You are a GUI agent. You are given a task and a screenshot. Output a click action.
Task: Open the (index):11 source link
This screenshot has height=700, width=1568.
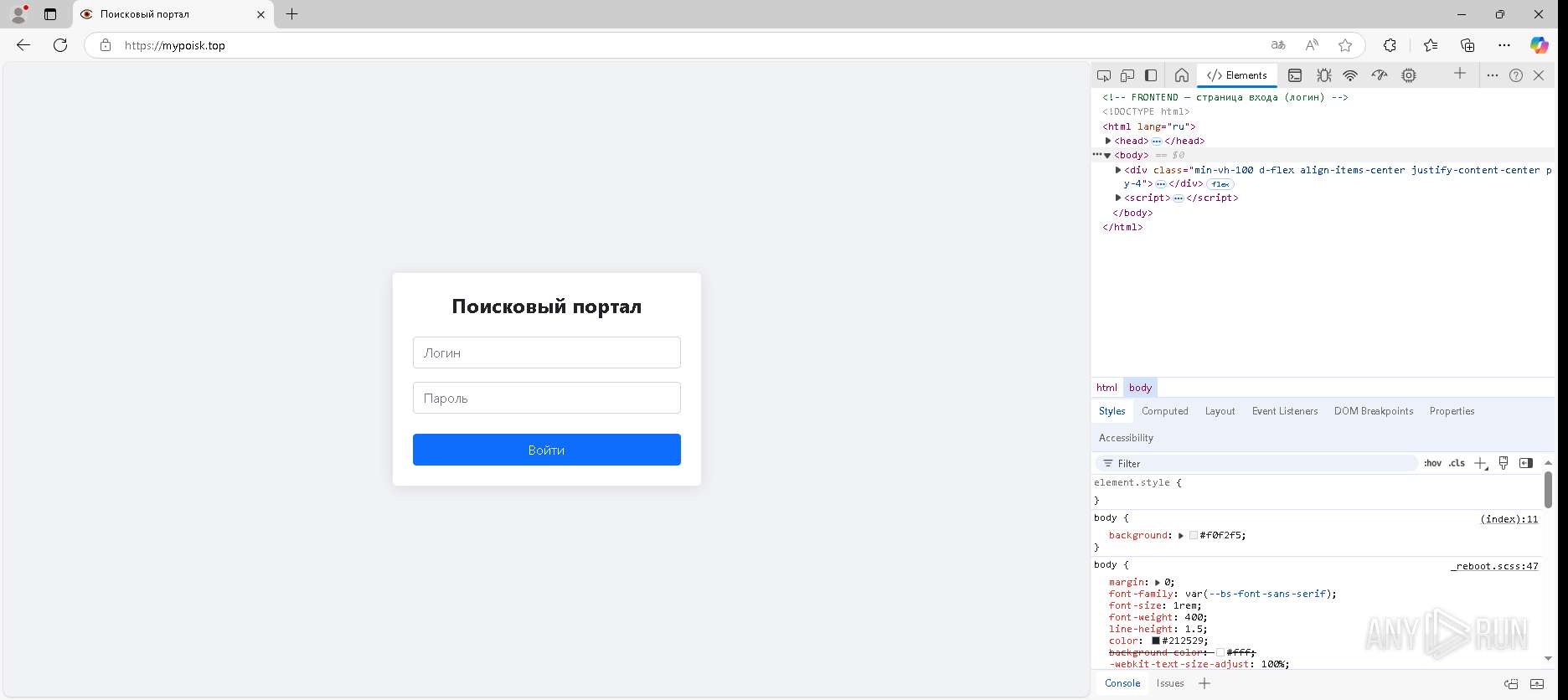pos(1509,519)
